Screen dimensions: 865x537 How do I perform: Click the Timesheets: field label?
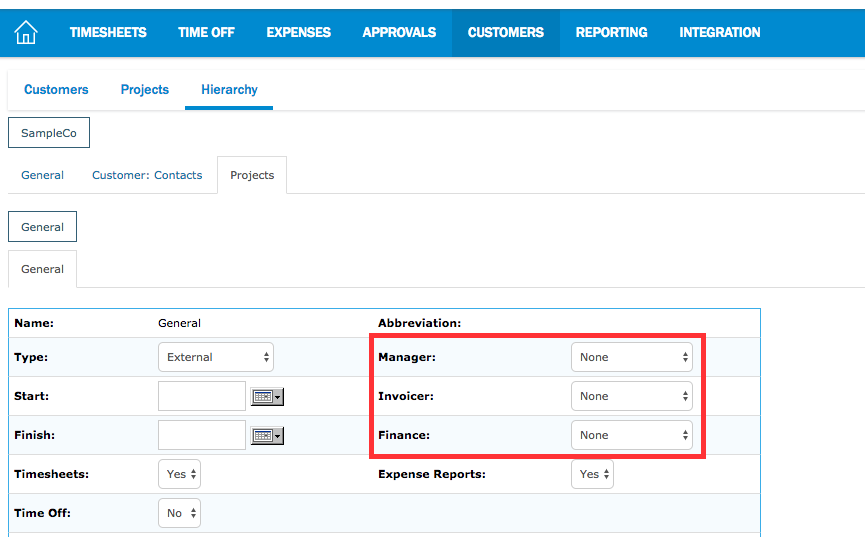(51, 474)
